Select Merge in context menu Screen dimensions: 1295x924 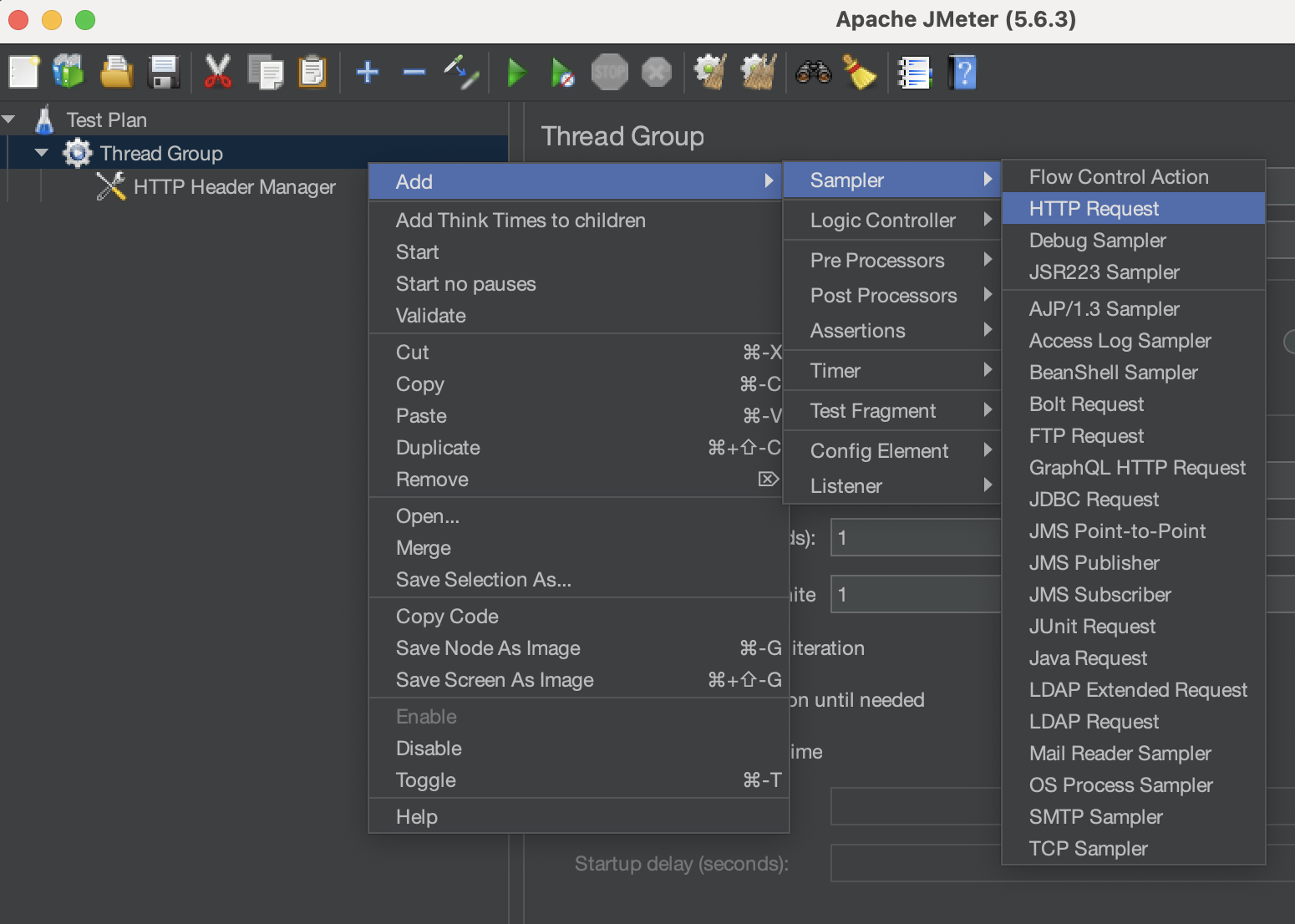[x=578, y=547]
